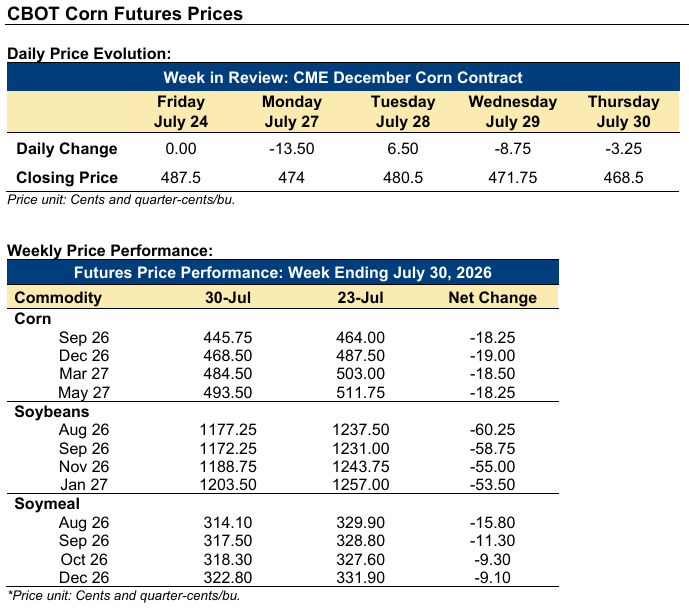Click the Friday July 24 column header
The height and width of the screenshot is (612, 689).
click(181, 112)
